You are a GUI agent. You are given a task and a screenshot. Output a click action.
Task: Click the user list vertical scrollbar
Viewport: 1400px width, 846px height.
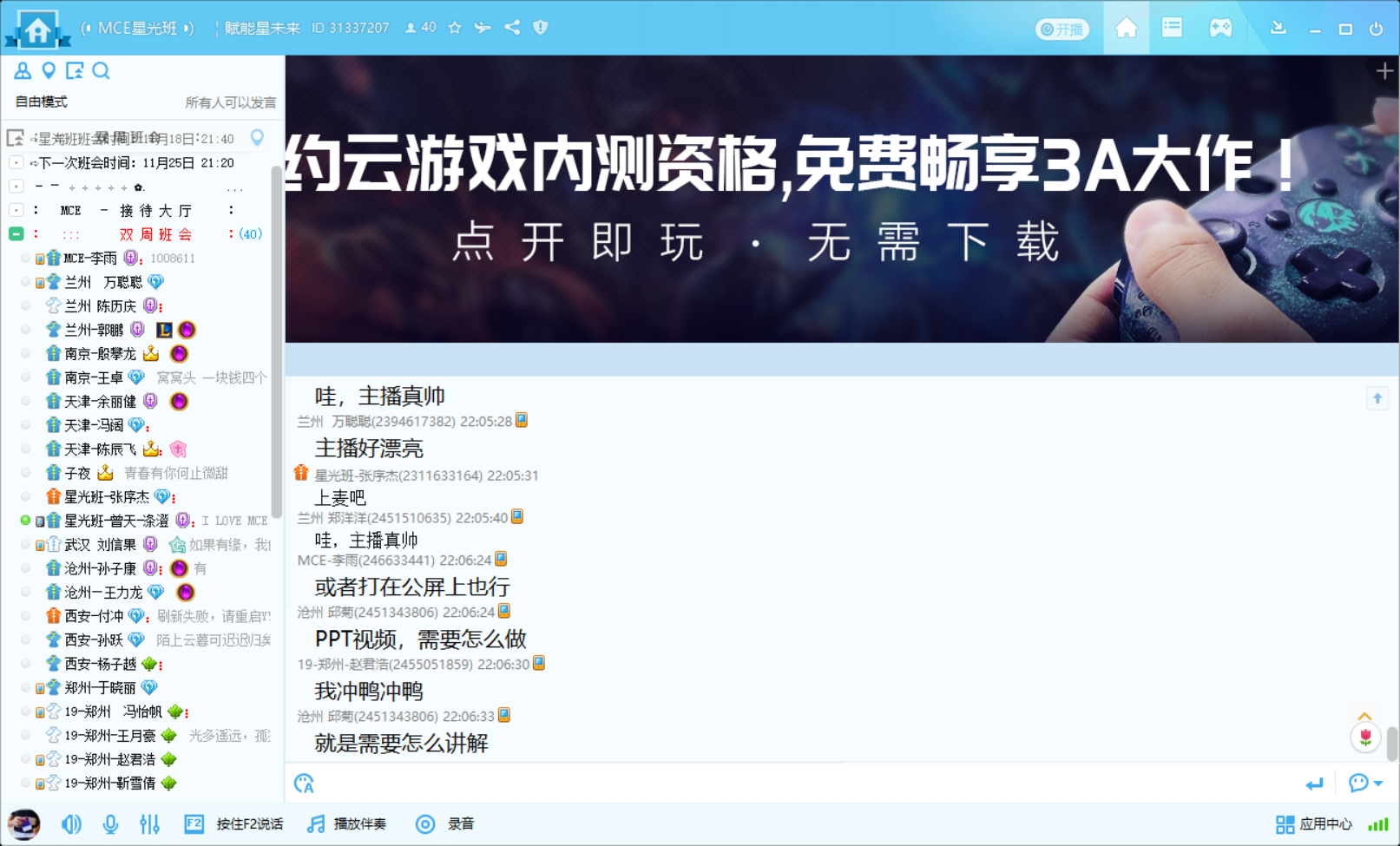pyautogui.click(x=277, y=347)
